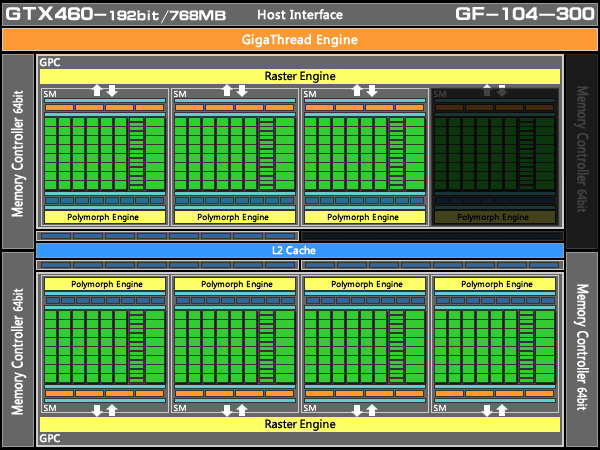This screenshot has height=450, width=600.
Task: Select the Host Interface label
Action: pos(300,15)
